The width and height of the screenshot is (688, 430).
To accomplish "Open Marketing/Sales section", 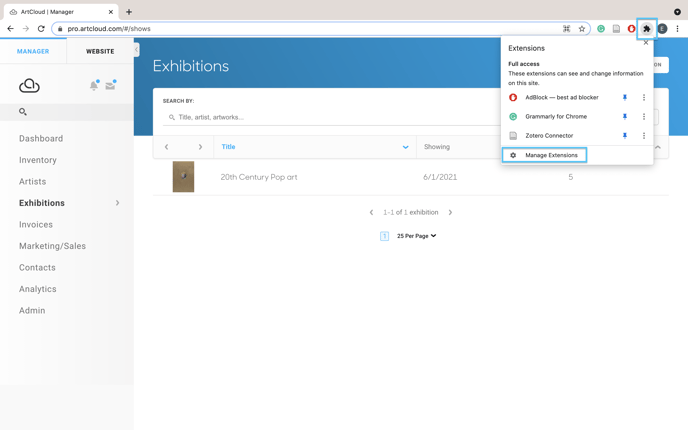I will point(52,246).
